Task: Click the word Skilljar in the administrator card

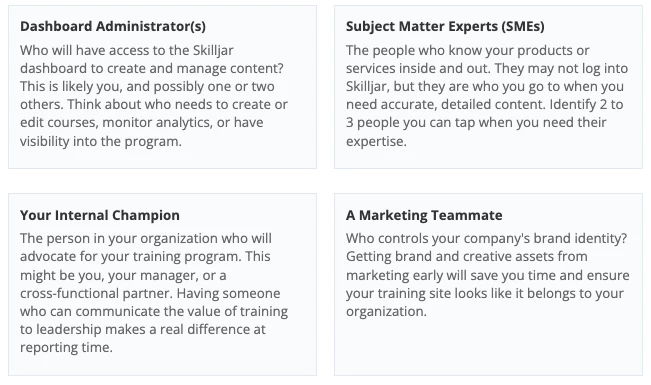Action: 213,50
